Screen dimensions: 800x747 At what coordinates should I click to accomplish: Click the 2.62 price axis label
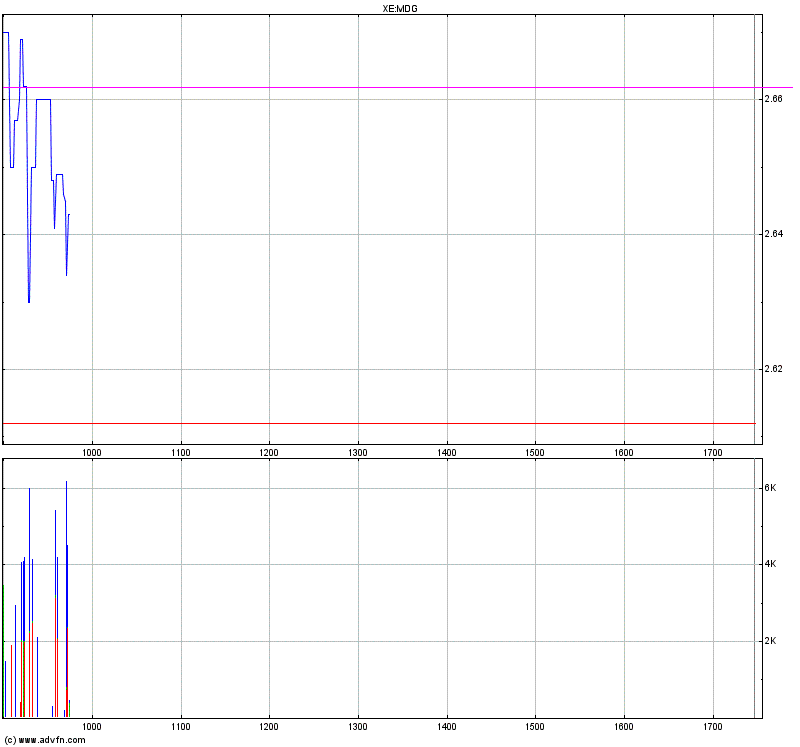coord(772,369)
